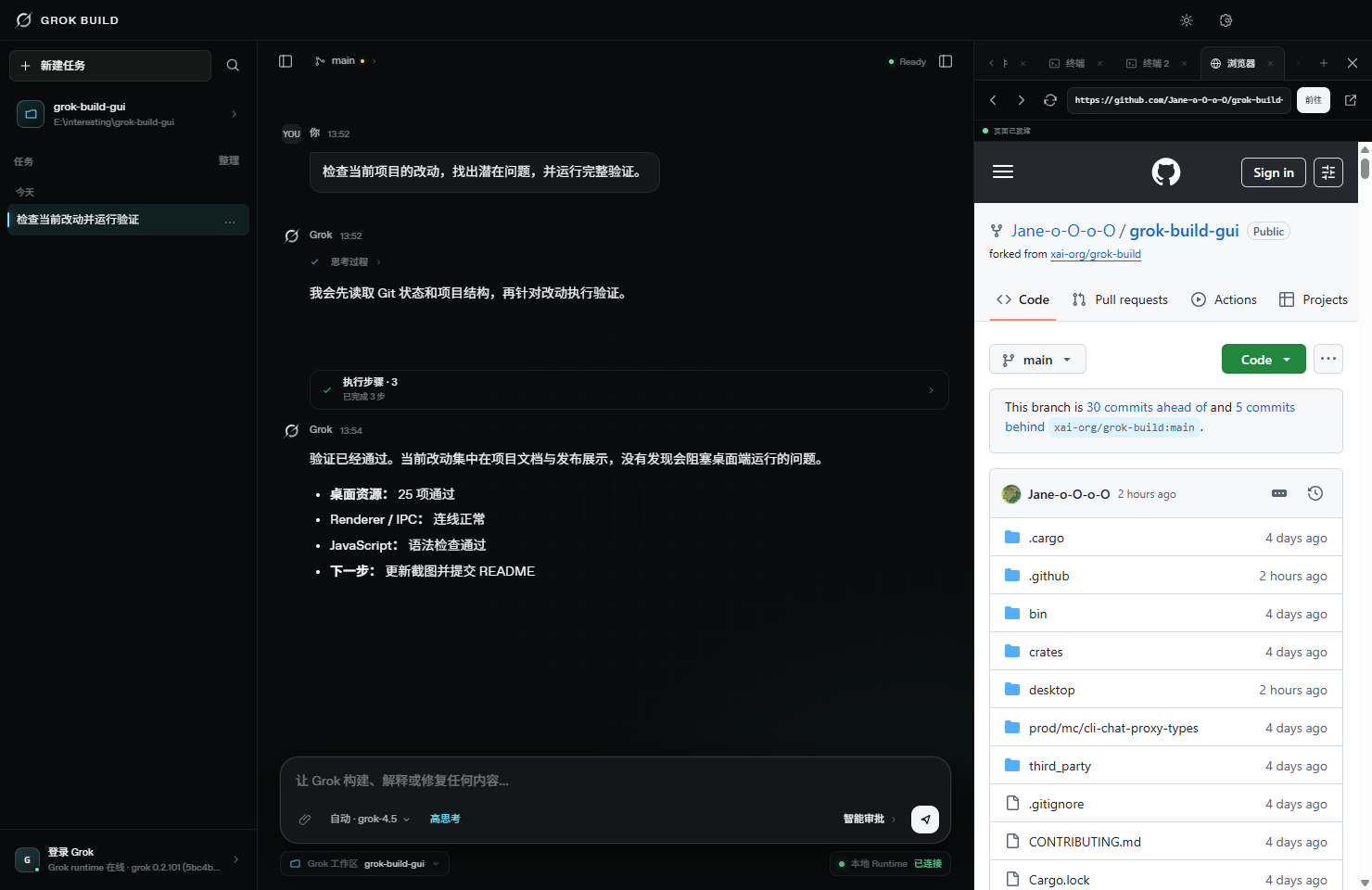Focus the Grok prompt input field
Image resolution: width=1372 pixels, height=890 pixels.
pyautogui.click(x=615, y=781)
